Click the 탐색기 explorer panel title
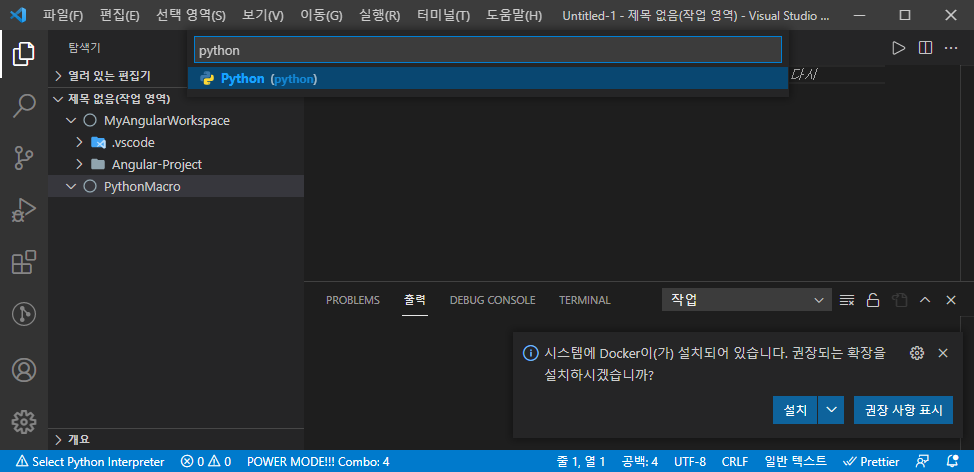 tap(84, 48)
